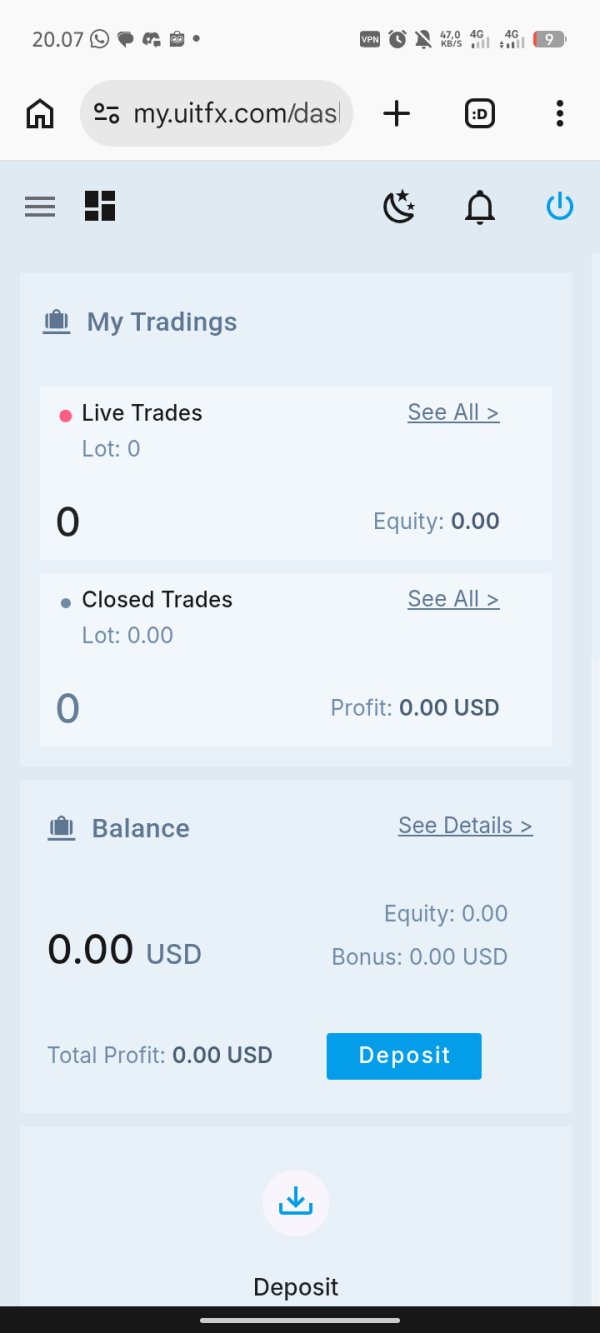600x1333 pixels.
Task: Click the Balance briefcase icon
Action: click(x=62, y=828)
